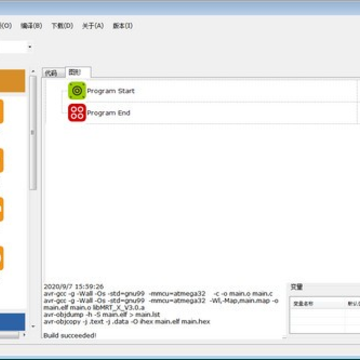360x360 pixels.
Task: Click the 'avr-objdump -h -S main.elf' output line
Action: 102,315
